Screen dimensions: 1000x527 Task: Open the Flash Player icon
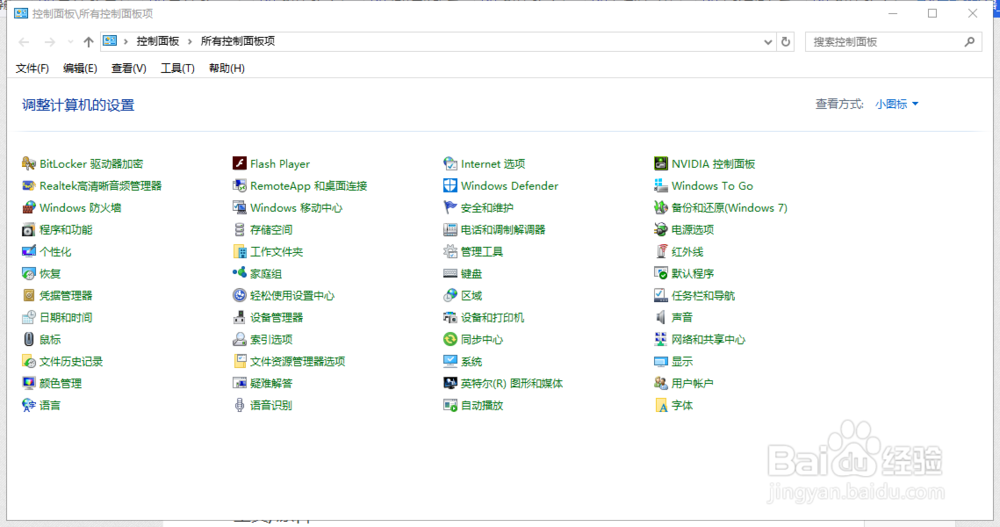(x=239, y=164)
